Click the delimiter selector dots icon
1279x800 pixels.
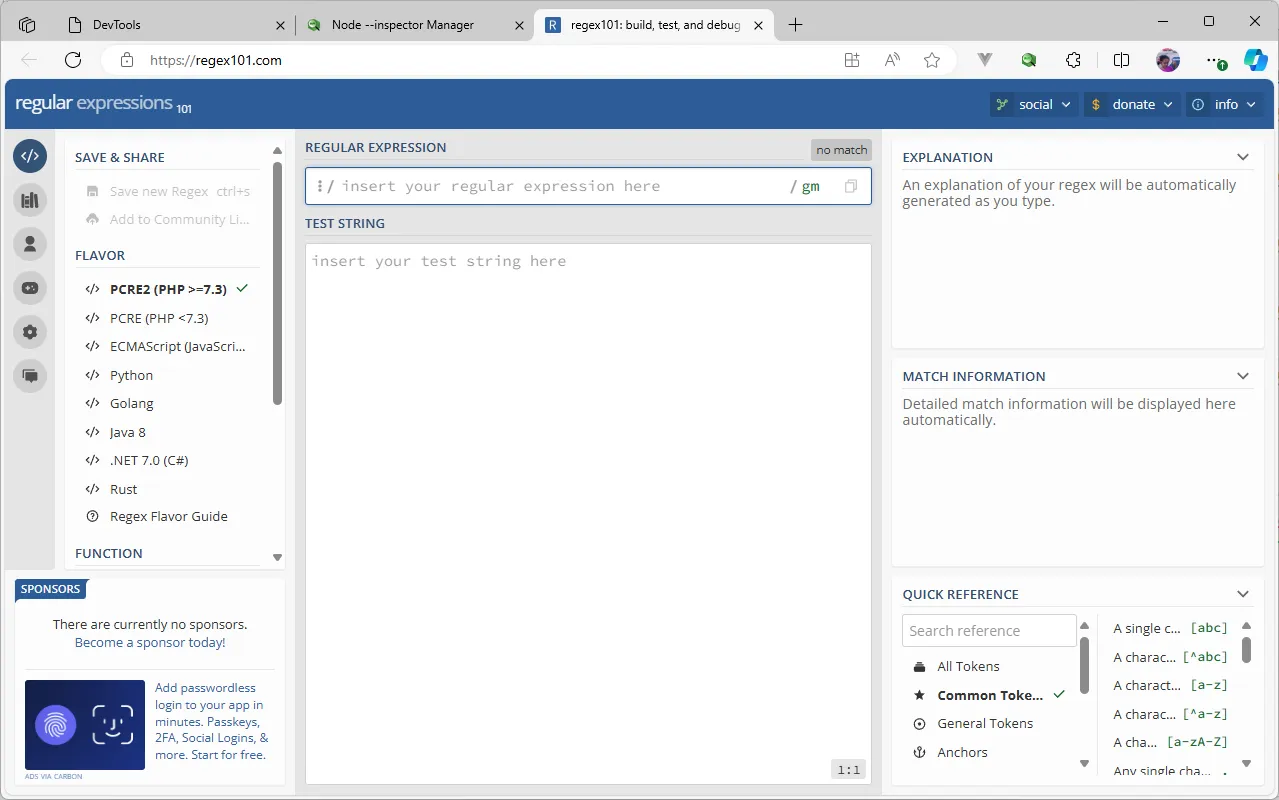320,186
